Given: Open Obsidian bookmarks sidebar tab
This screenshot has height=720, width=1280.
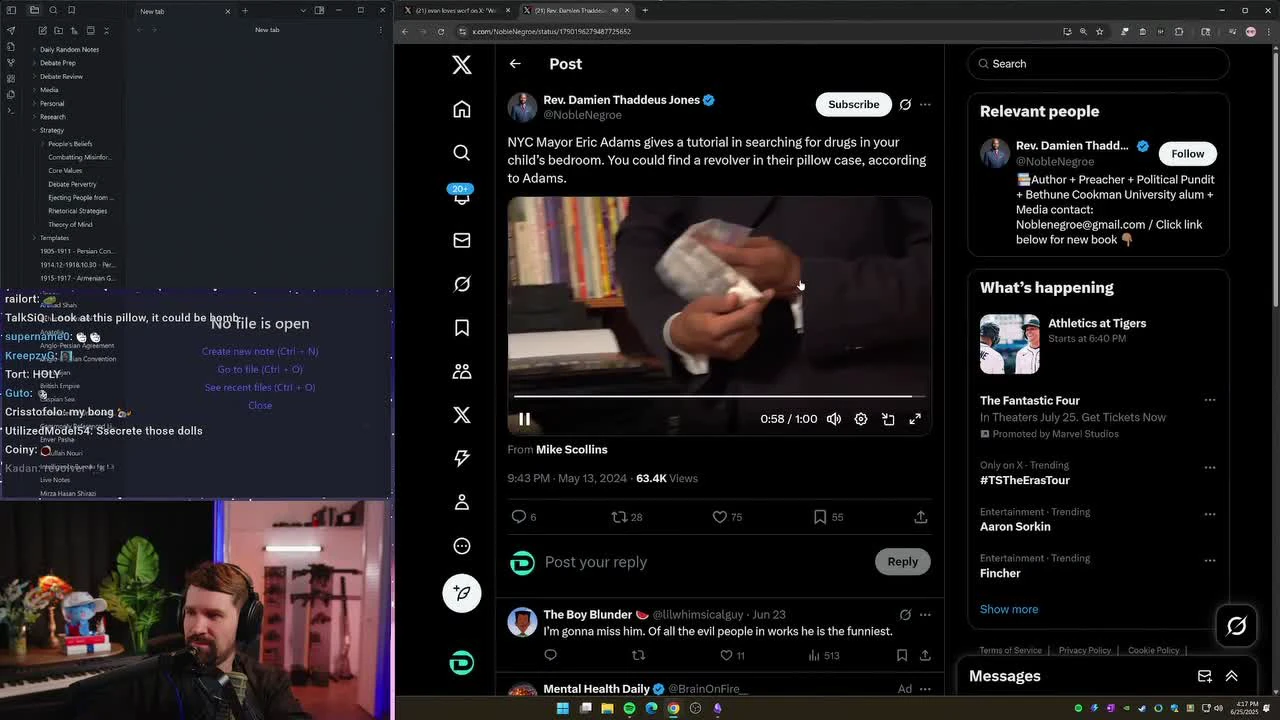Looking at the screenshot, I should pyautogui.click(x=71, y=10).
